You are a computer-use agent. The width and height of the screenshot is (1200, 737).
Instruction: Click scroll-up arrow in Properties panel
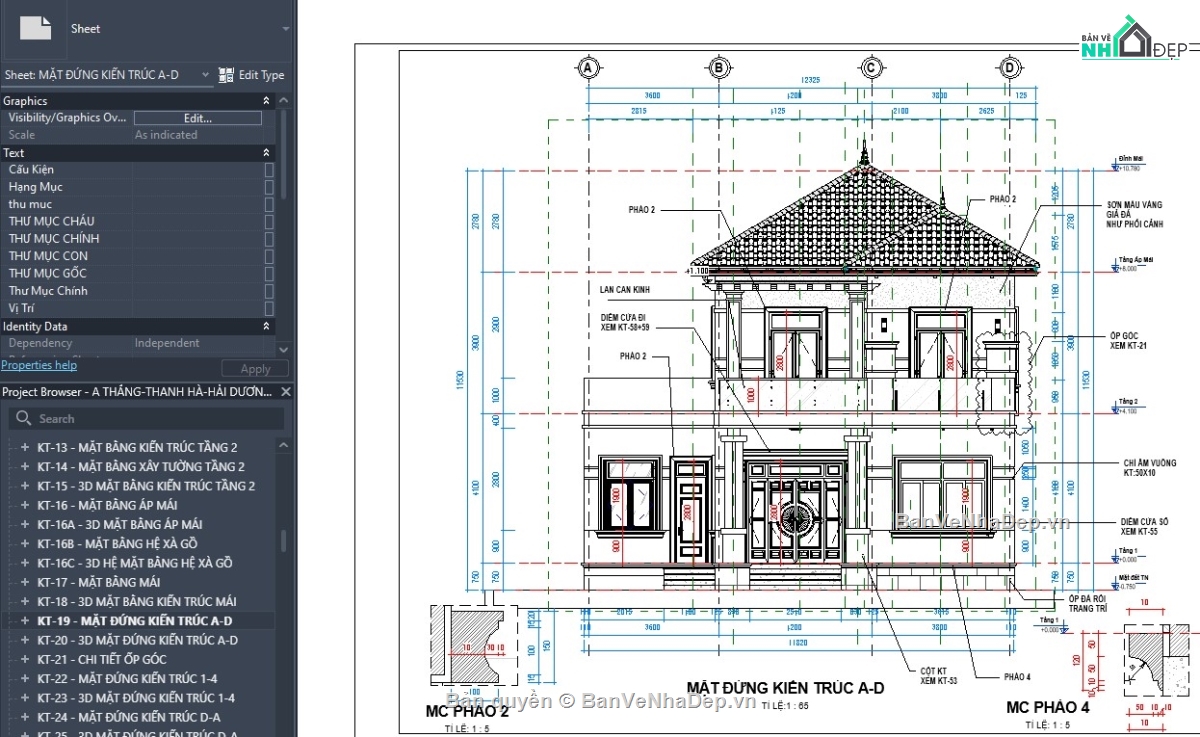coord(284,99)
